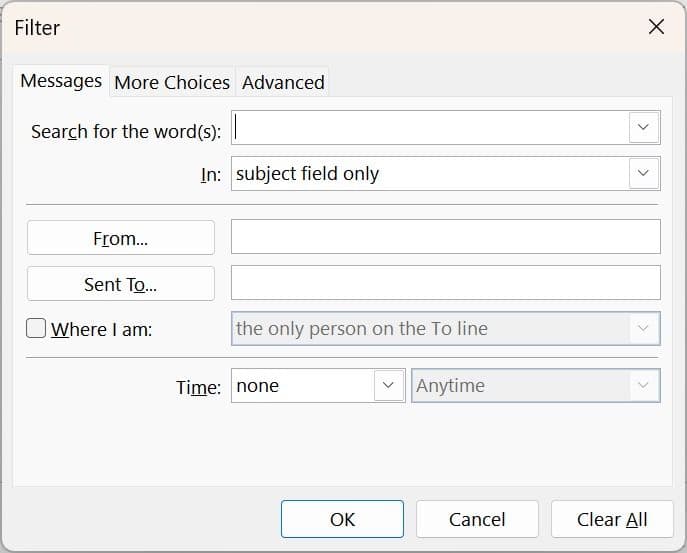Image resolution: width=687 pixels, height=553 pixels.
Task: Click the Search for the word(s) text box
Action: (x=430, y=128)
